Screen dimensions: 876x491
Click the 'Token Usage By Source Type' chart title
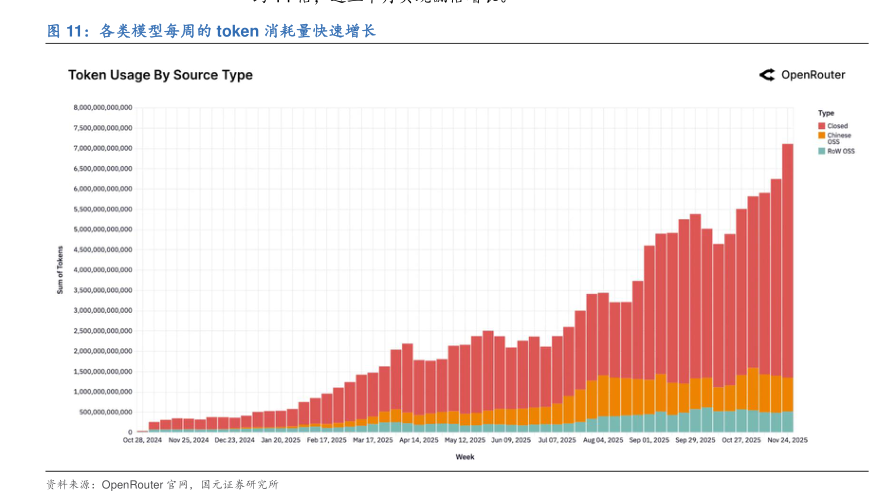tap(160, 75)
